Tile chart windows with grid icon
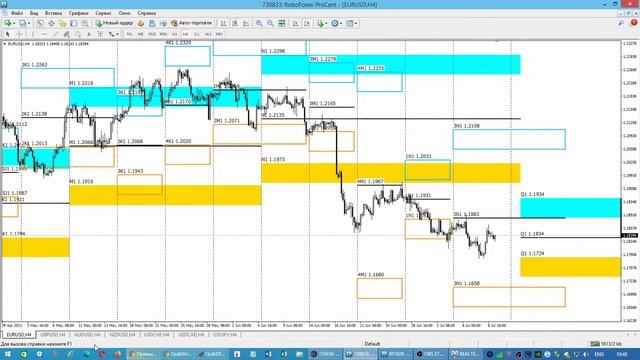 click(x=282, y=23)
